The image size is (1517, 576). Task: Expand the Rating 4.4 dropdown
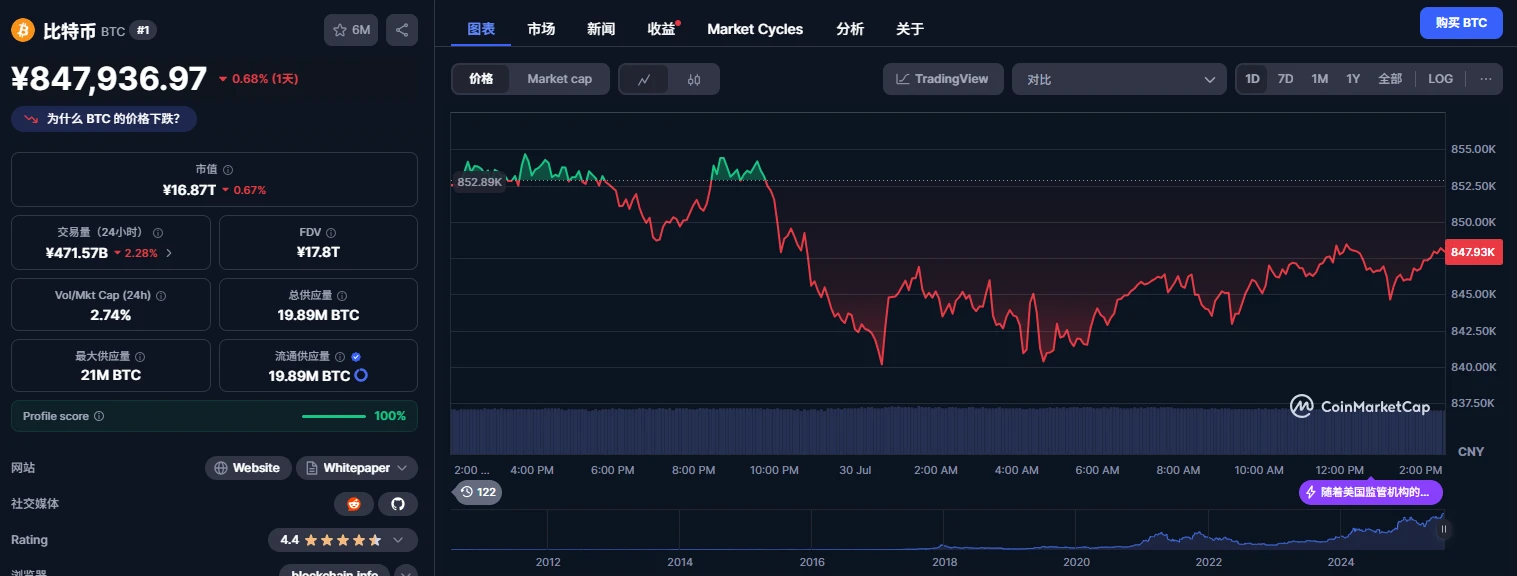343,540
